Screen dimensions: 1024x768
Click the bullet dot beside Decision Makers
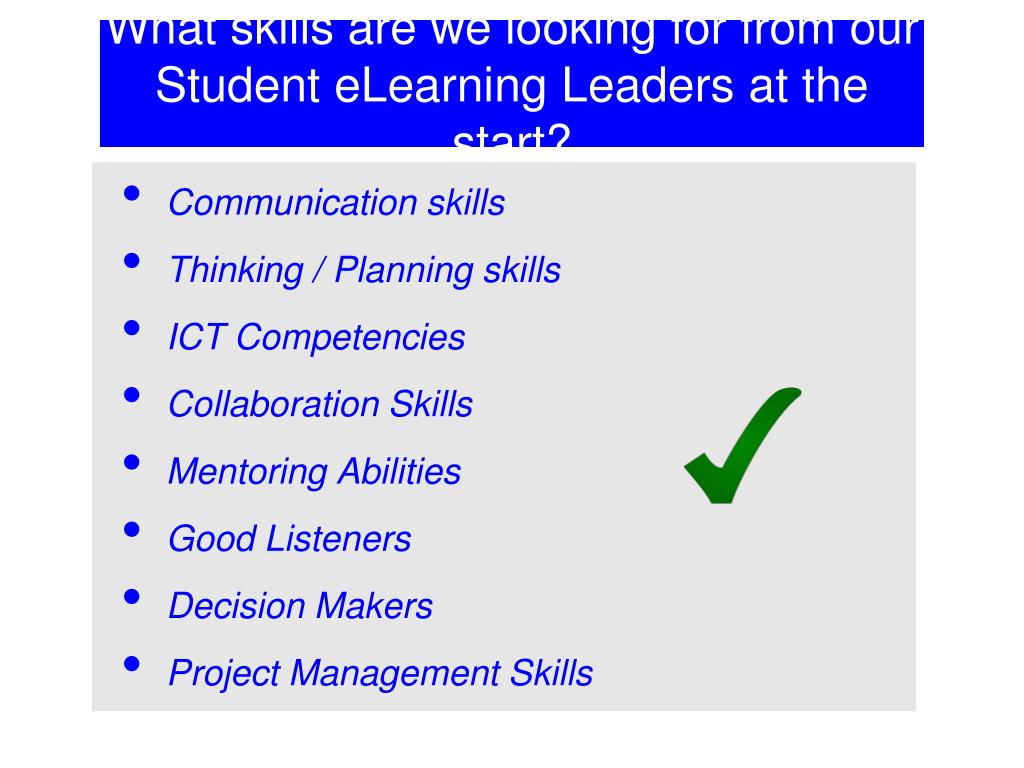(x=132, y=597)
